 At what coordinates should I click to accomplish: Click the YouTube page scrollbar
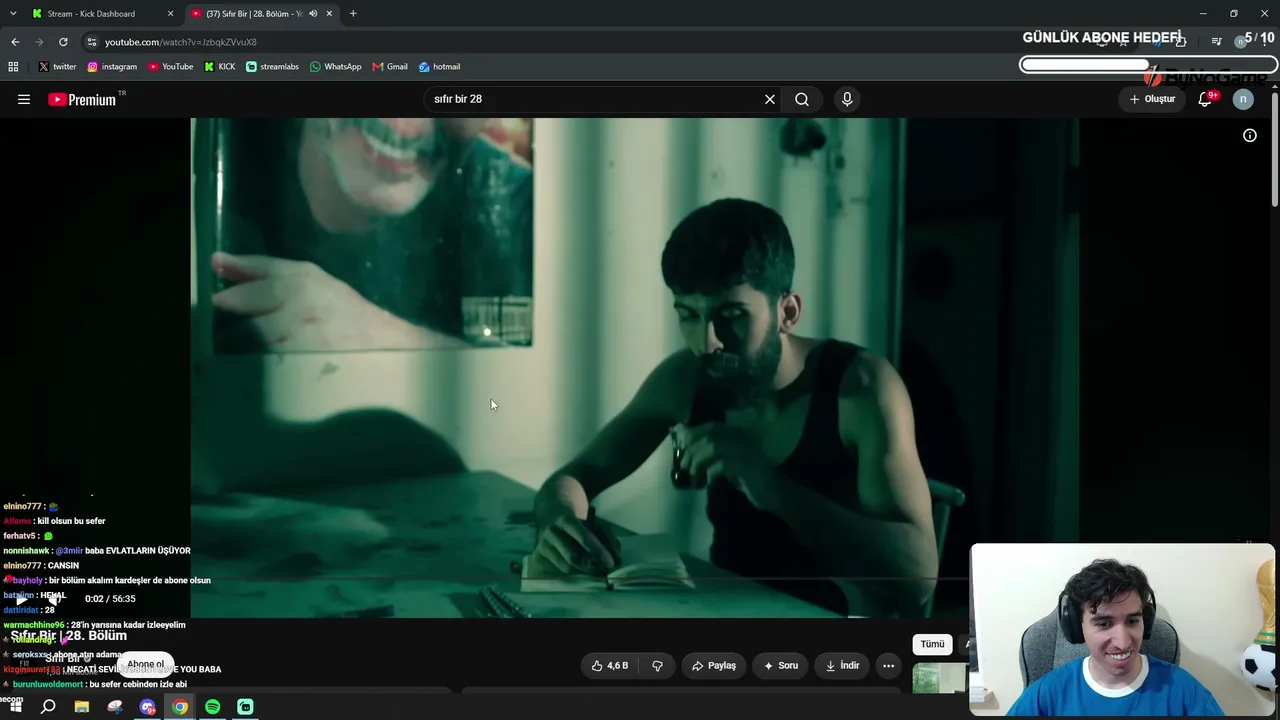coord(1275,150)
